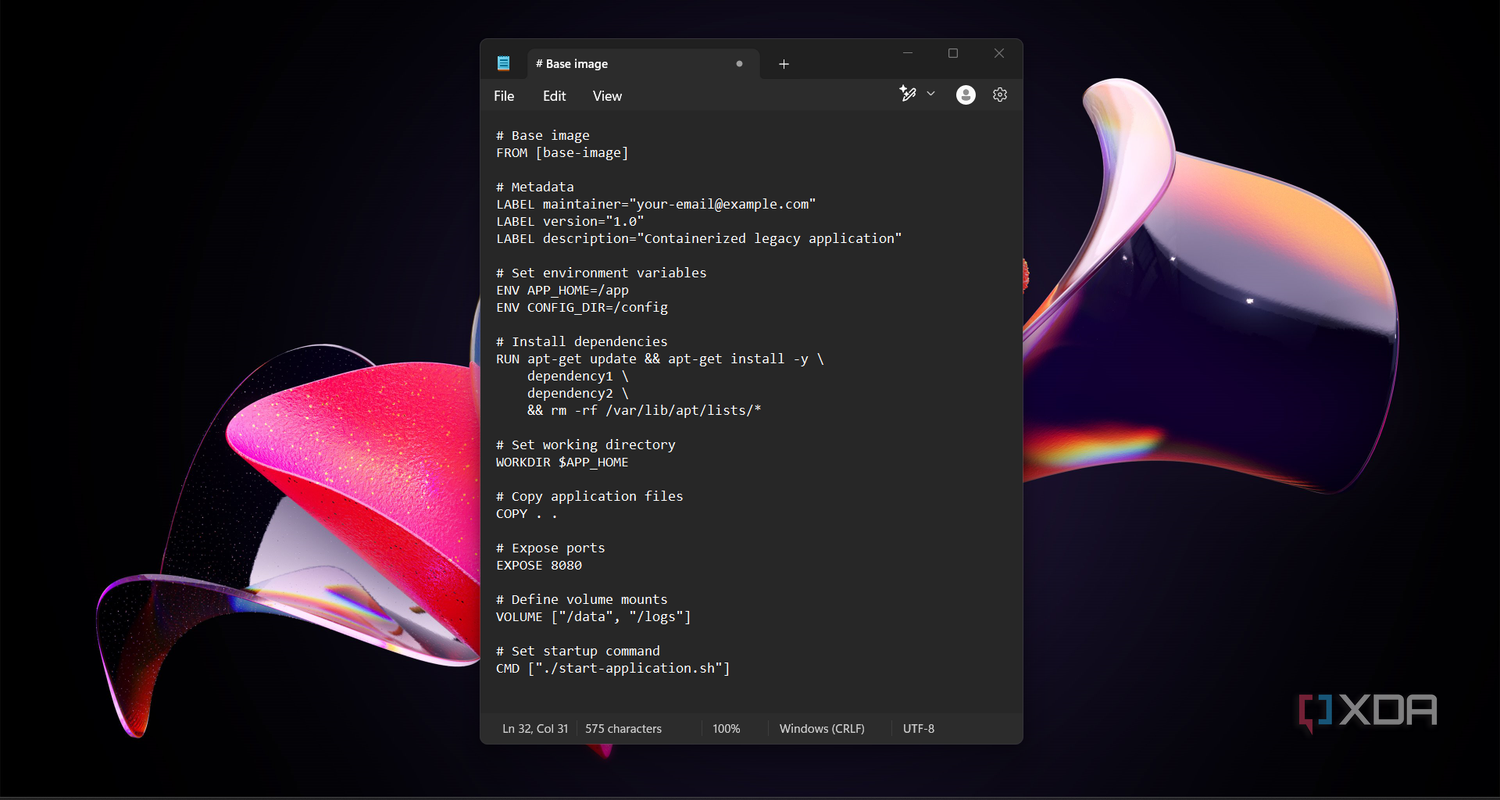Image resolution: width=1500 pixels, height=800 pixels.
Task: Open the account profile icon
Action: (x=965, y=95)
